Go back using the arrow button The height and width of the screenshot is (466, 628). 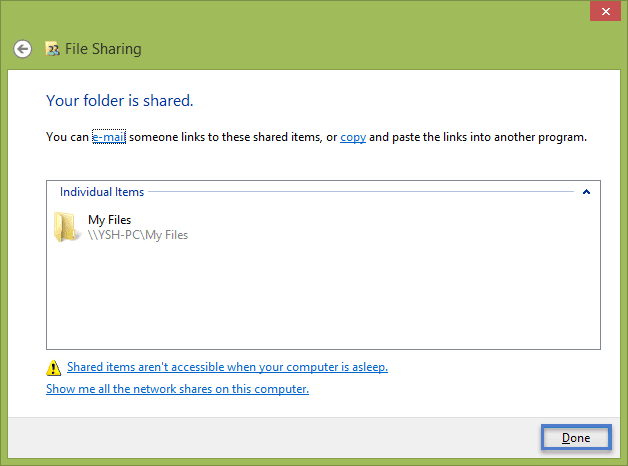click(x=22, y=49)
